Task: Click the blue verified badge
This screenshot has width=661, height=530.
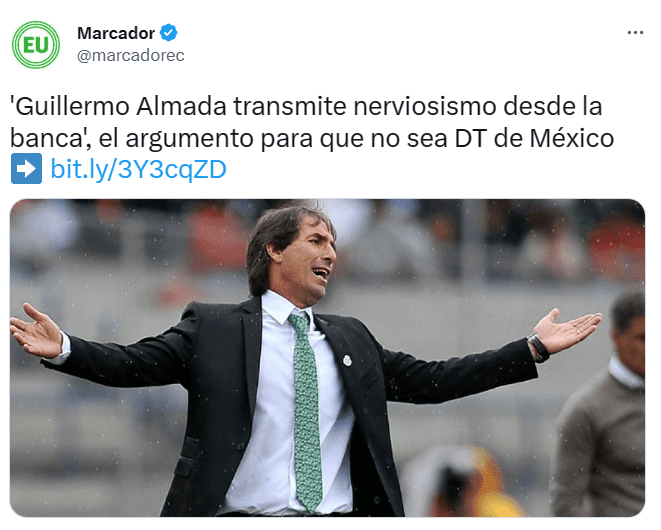Action: pyautogui.click(x=169, y=33)
